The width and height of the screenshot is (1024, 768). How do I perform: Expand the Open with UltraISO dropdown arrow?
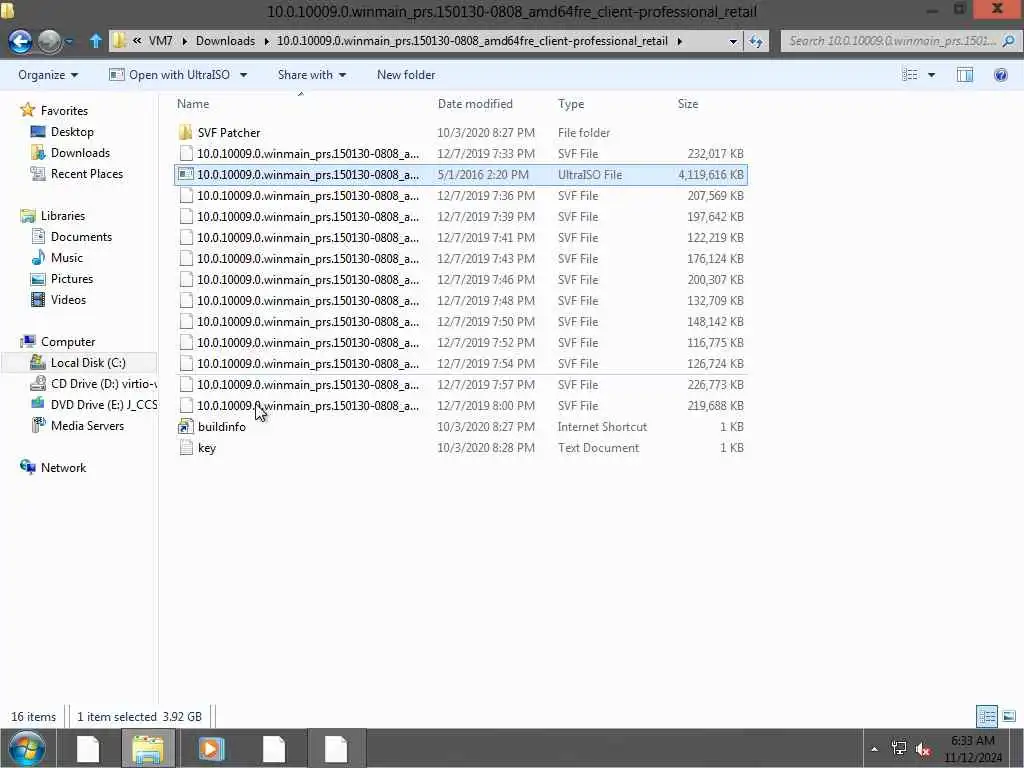pyautogui.click(x=244, y=75)
